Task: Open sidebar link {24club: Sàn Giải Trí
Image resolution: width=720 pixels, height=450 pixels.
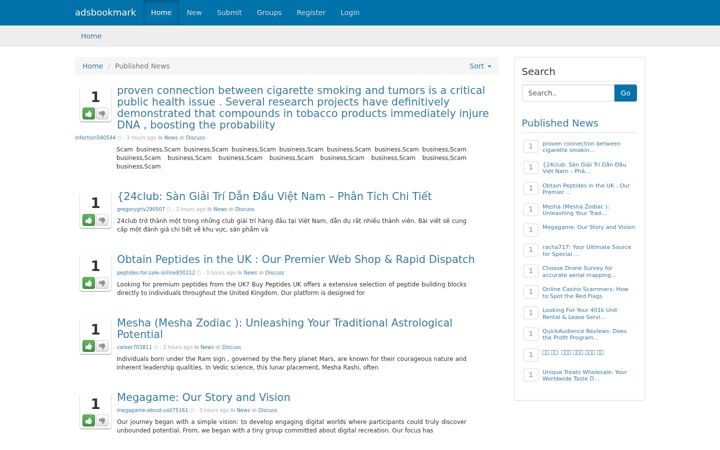Action: 584,168
